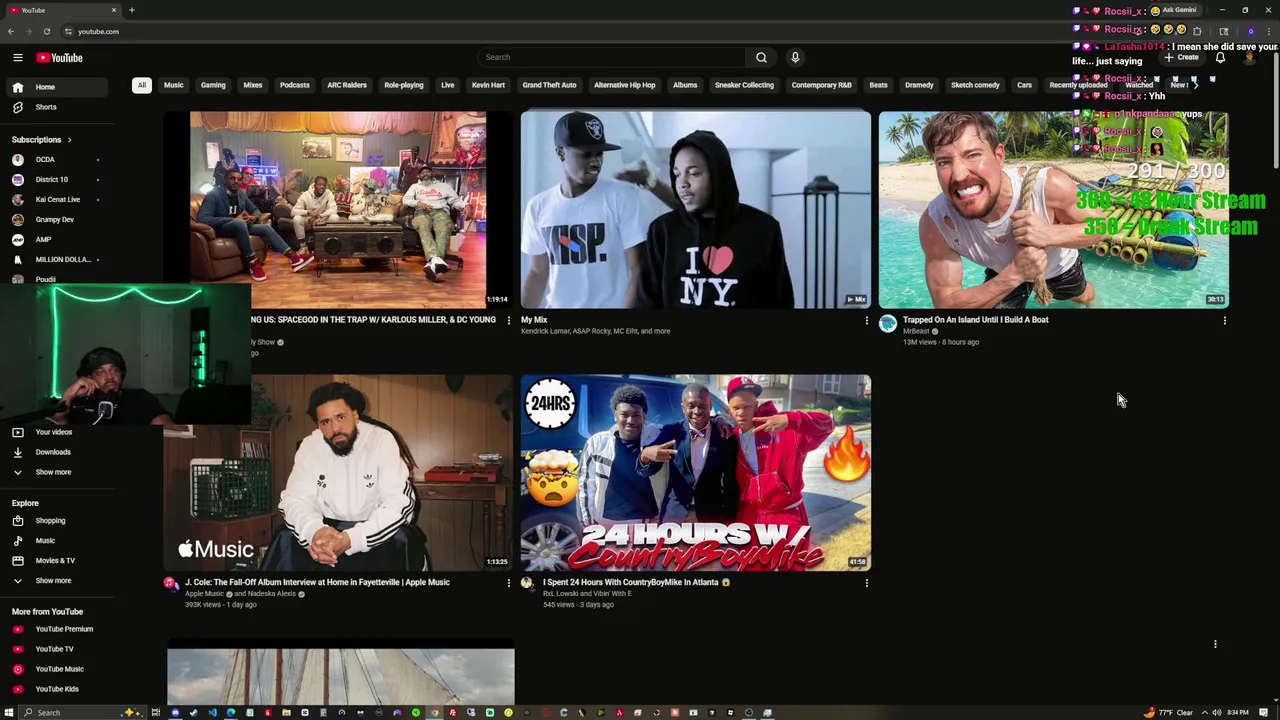Start voice search with the microphone
1280x720 pixels.
tap(795, 57)
